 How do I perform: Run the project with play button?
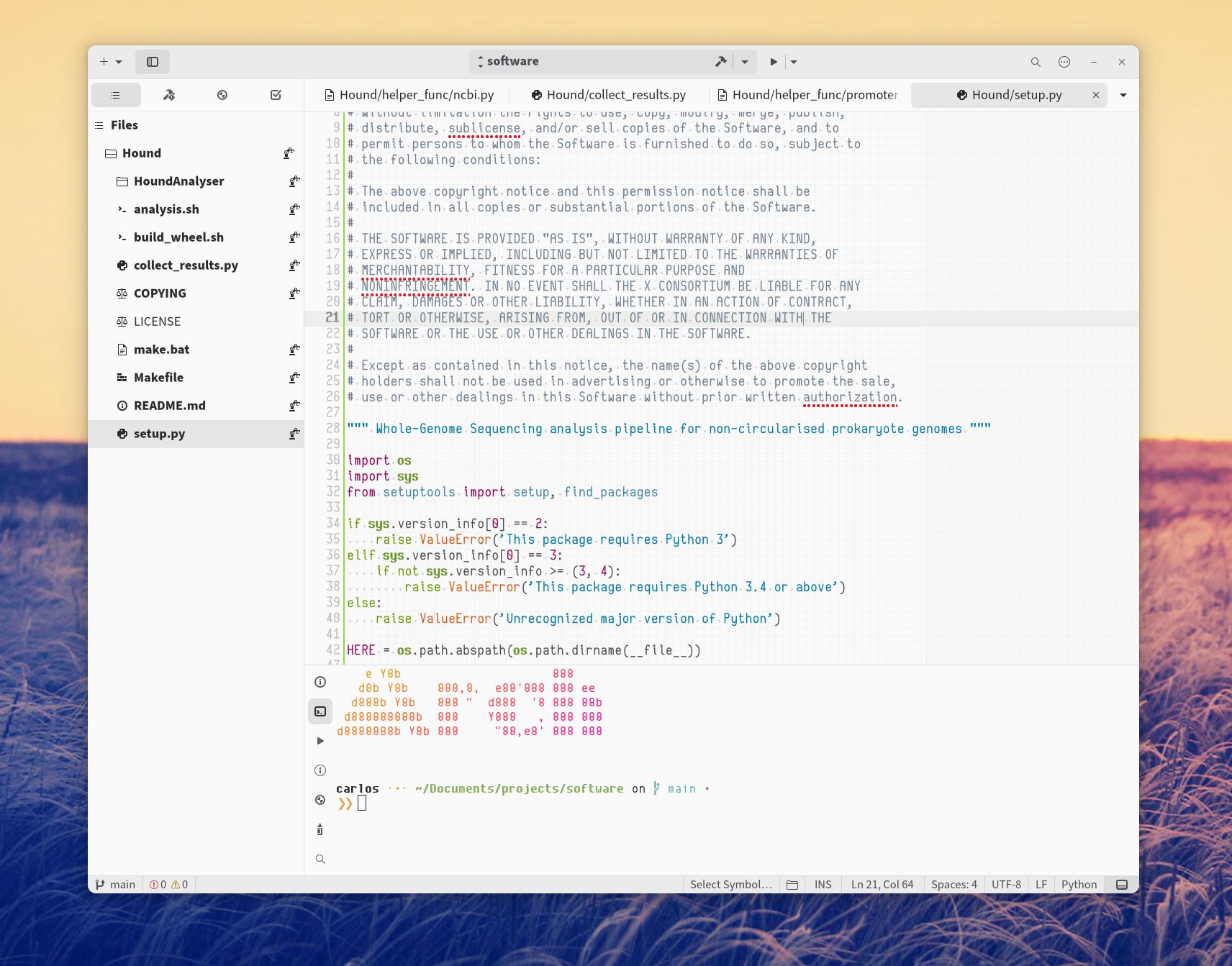[x=773, y=62]
